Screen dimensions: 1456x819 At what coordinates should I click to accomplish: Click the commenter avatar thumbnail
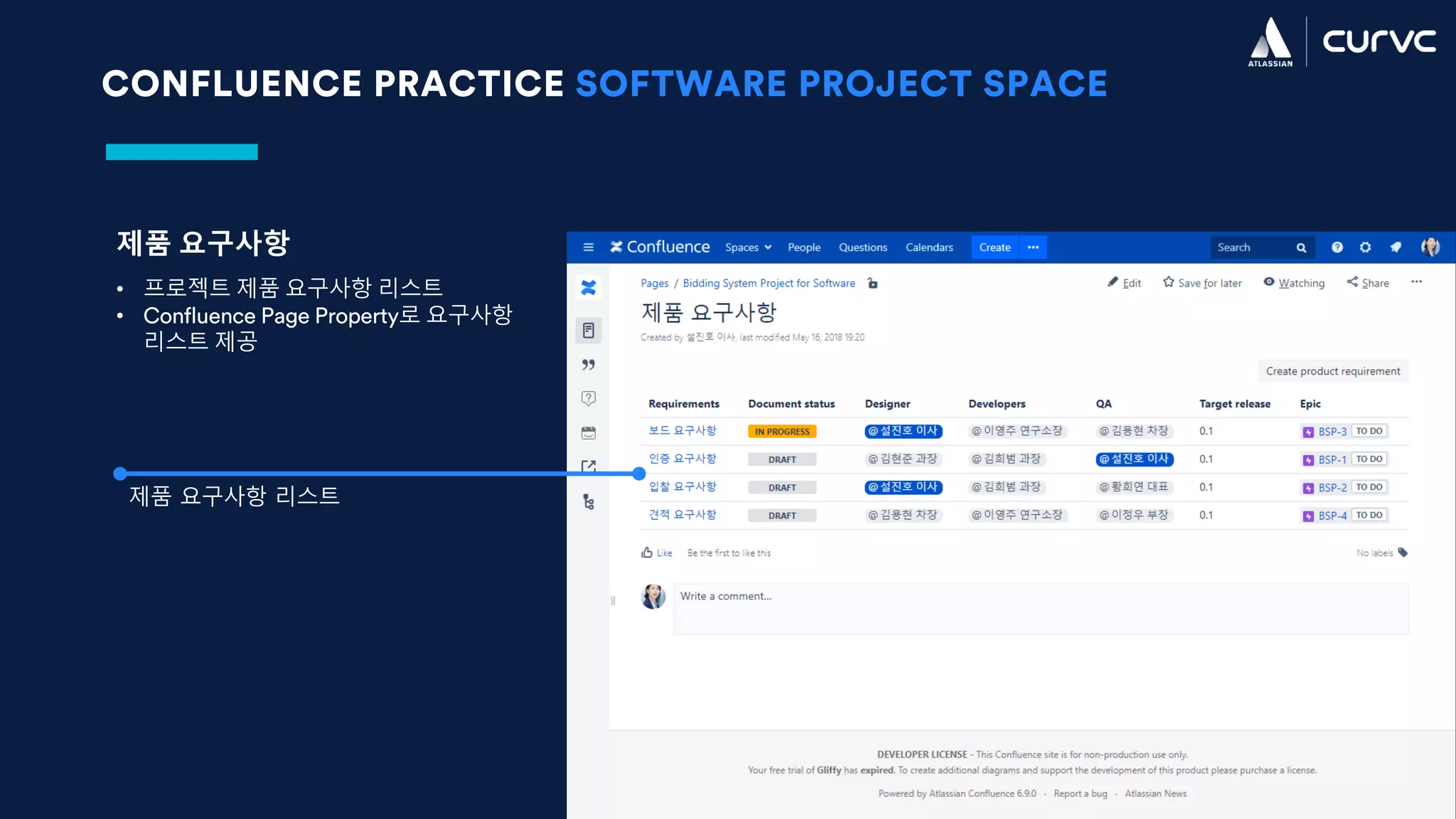tap(653, 596)
